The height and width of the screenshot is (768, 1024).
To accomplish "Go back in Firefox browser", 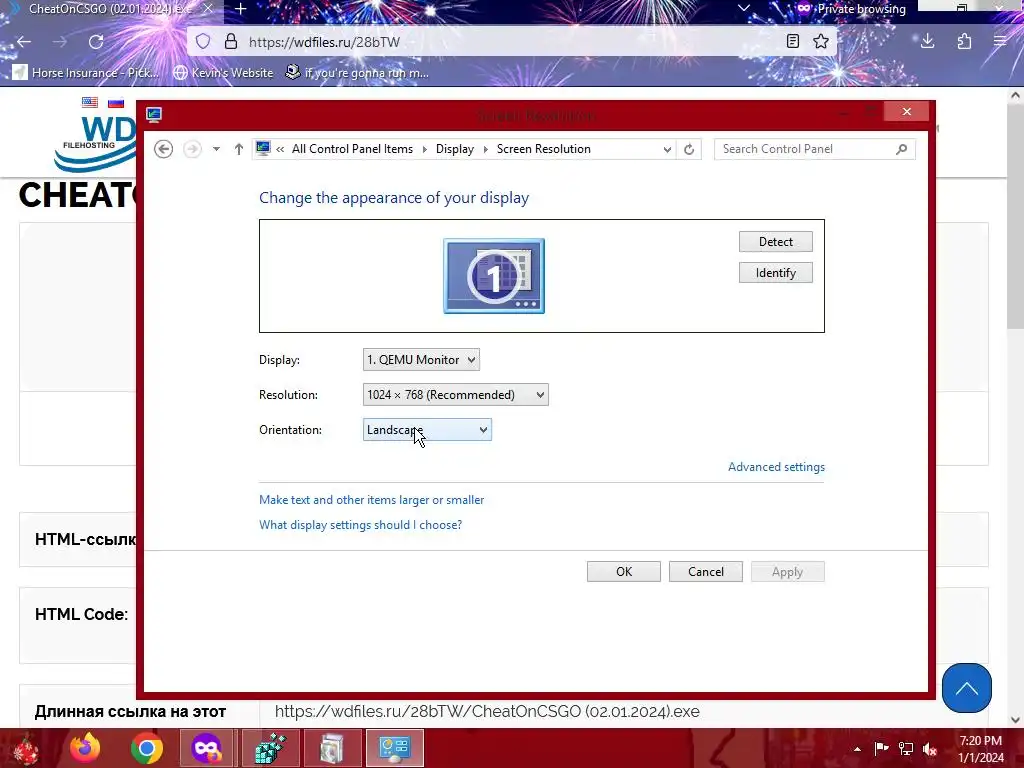I will [24, 42].
